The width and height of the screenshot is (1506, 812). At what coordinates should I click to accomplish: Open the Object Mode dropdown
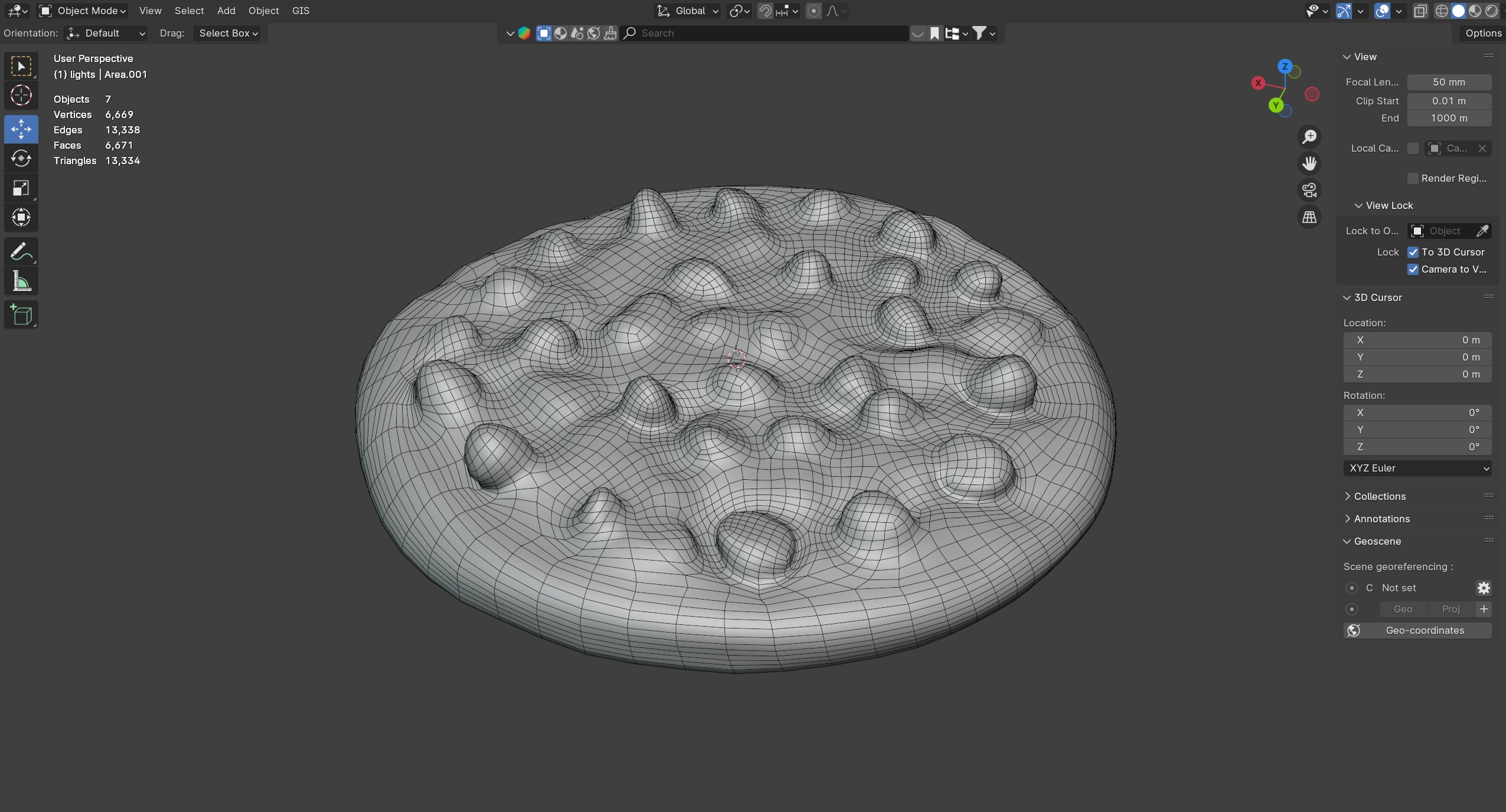[83, 11]
